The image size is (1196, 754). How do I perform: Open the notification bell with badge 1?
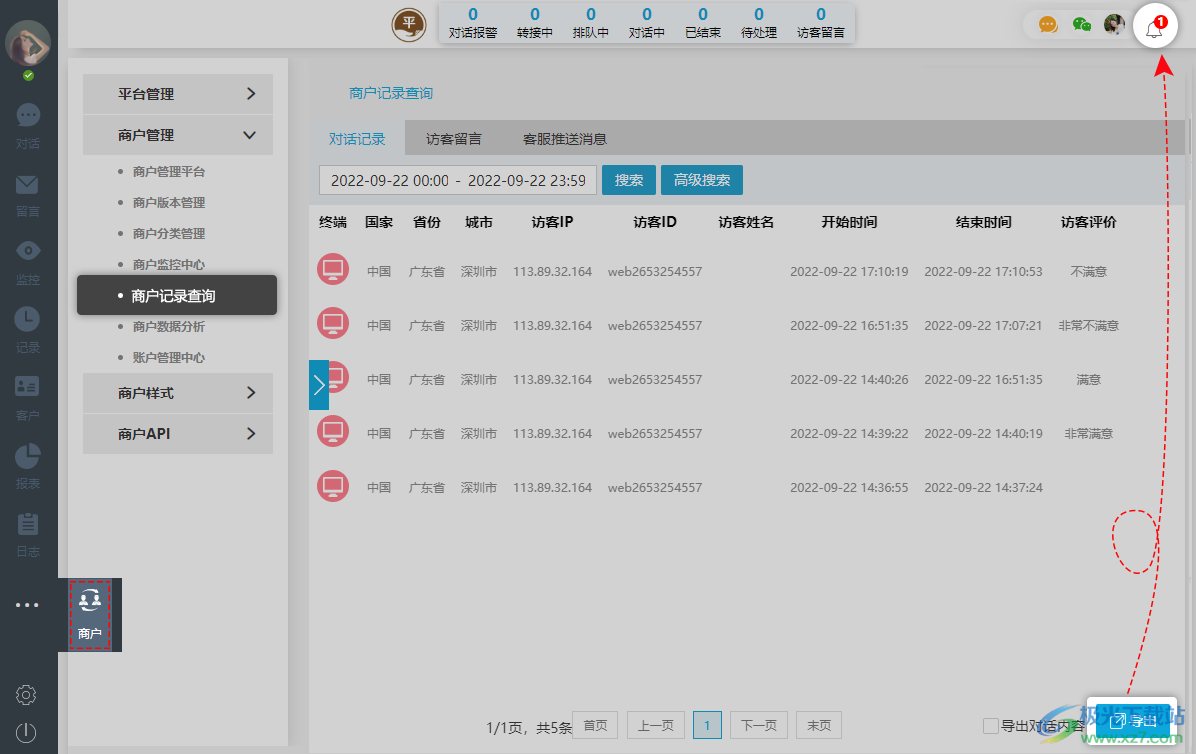(x=1155, y=25)
